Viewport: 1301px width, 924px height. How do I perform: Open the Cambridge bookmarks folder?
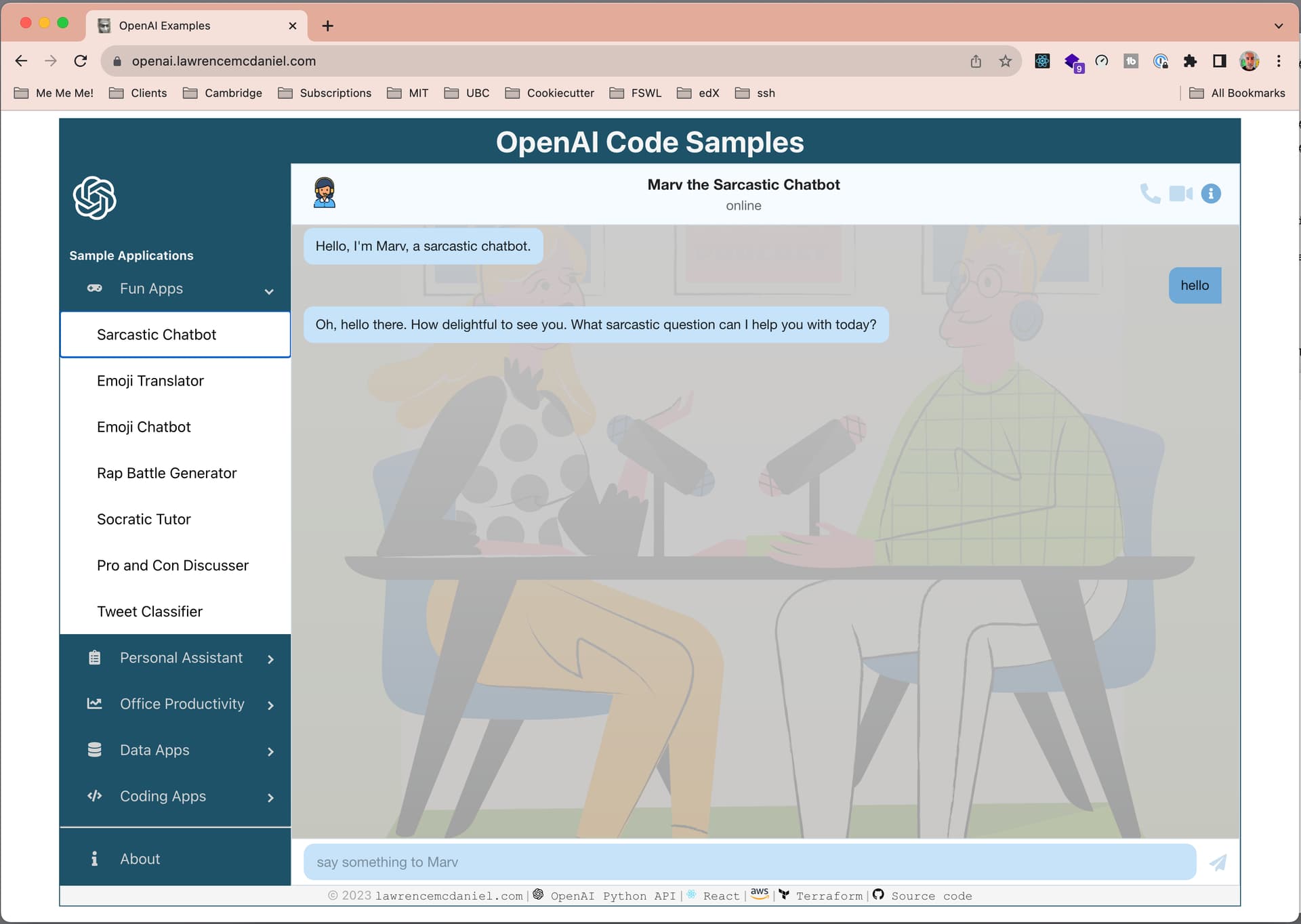[x=223, y=93]
